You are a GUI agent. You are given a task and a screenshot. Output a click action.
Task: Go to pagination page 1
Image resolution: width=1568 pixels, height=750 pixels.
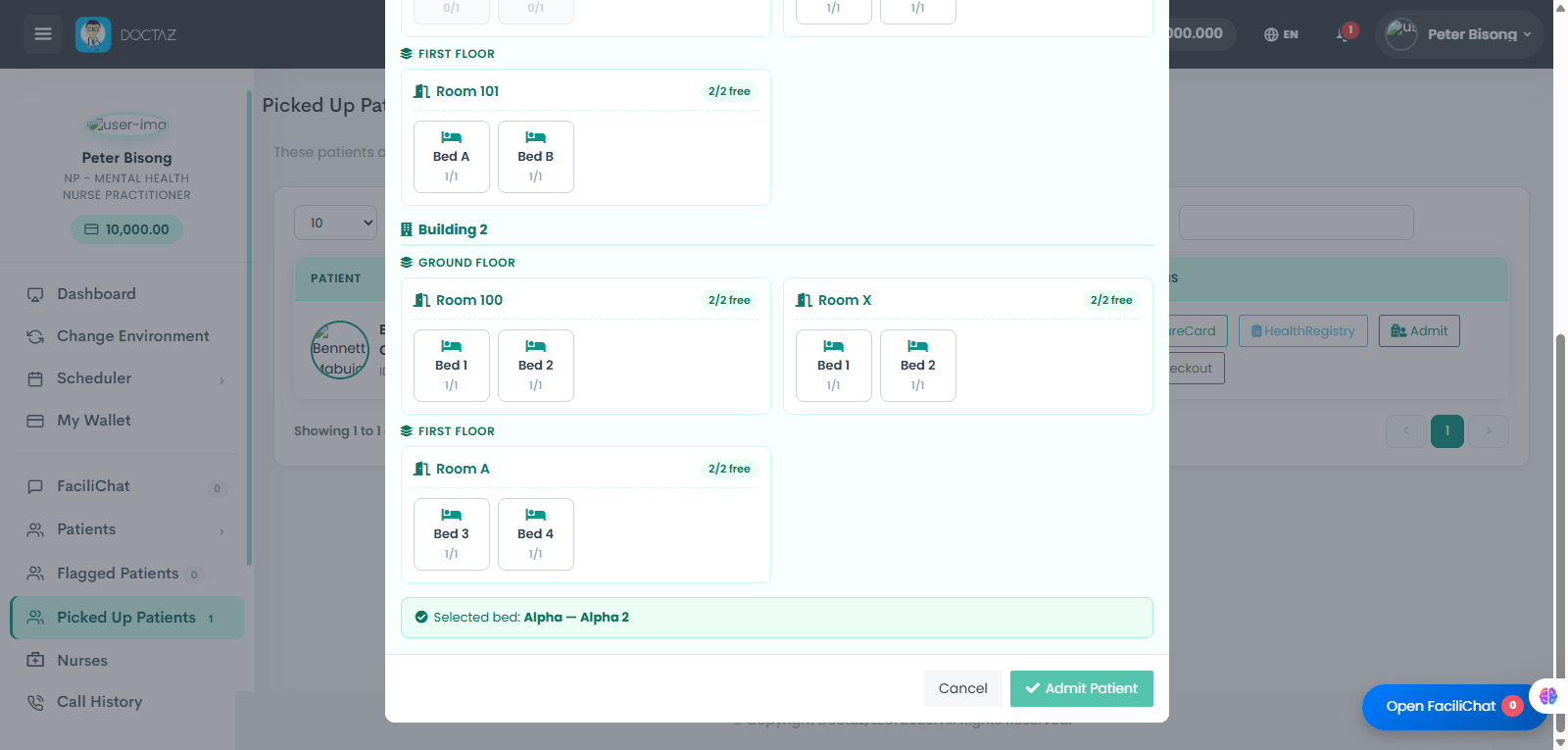[x=1446, y=430]
